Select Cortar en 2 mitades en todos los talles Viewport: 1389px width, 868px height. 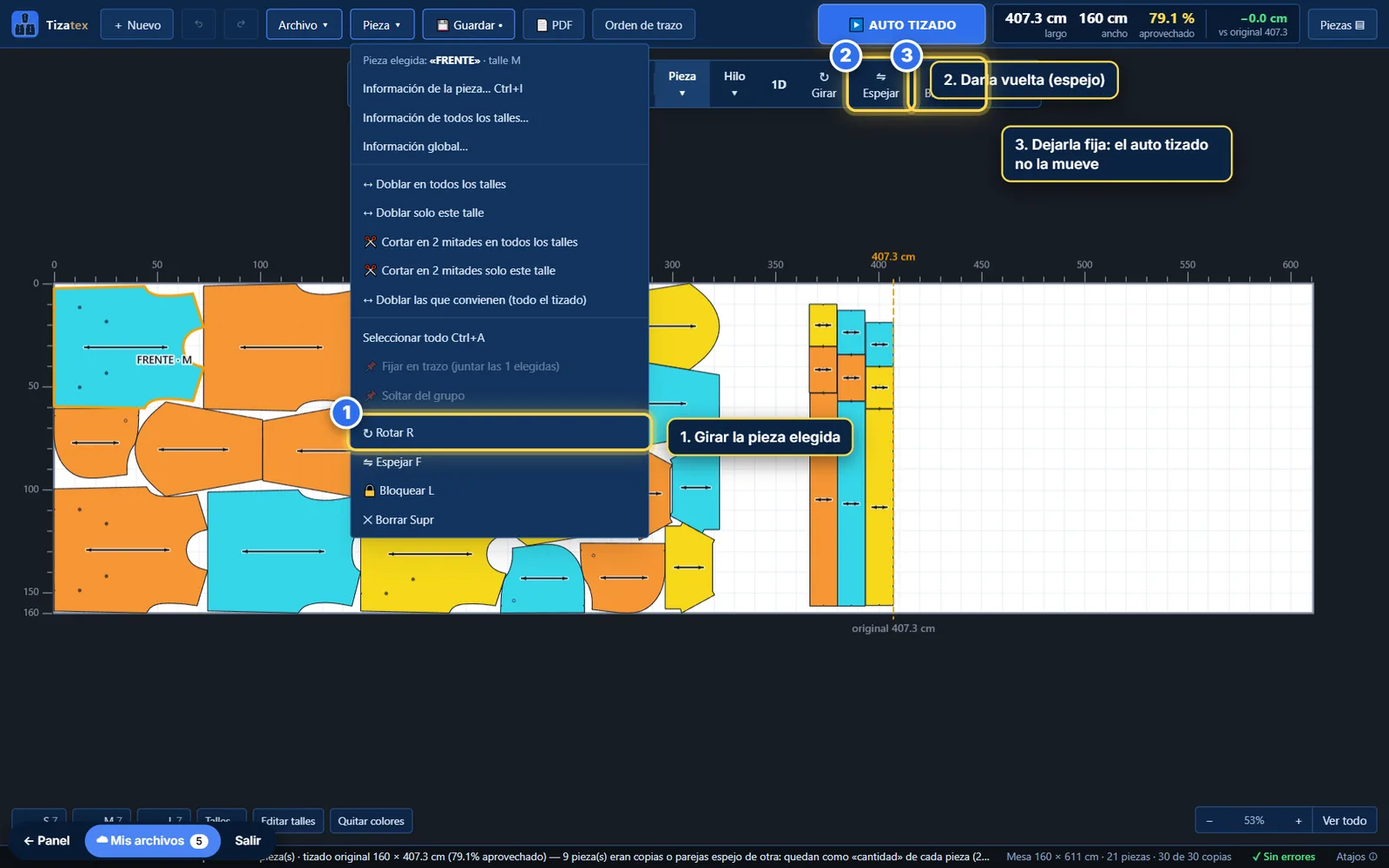point(499,242)
